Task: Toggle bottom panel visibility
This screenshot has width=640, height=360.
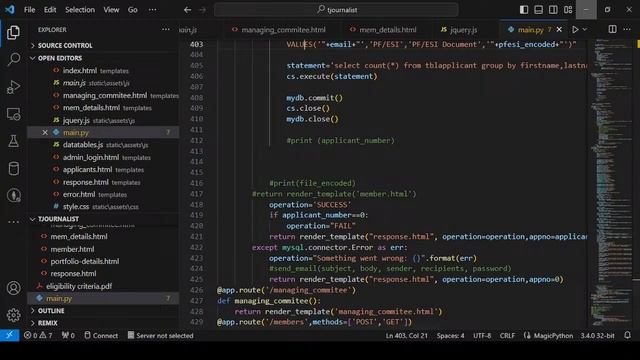Action: (538, 10)
